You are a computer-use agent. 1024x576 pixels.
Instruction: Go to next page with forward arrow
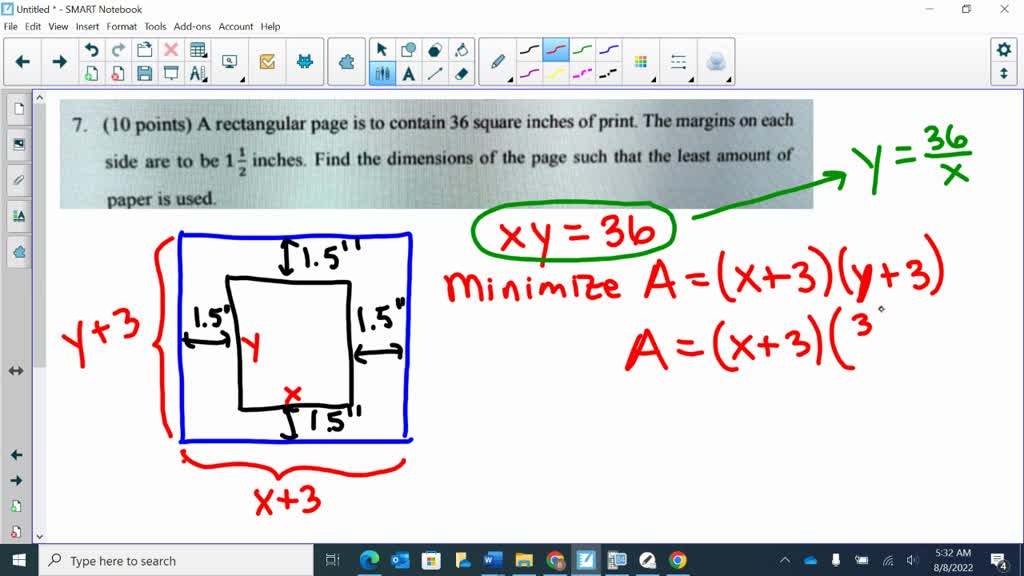pos(59,60)
